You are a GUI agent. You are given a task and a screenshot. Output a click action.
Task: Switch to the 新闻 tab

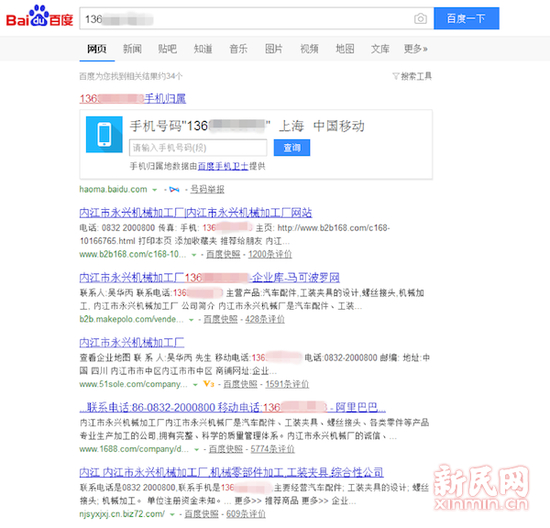[132, 49]
